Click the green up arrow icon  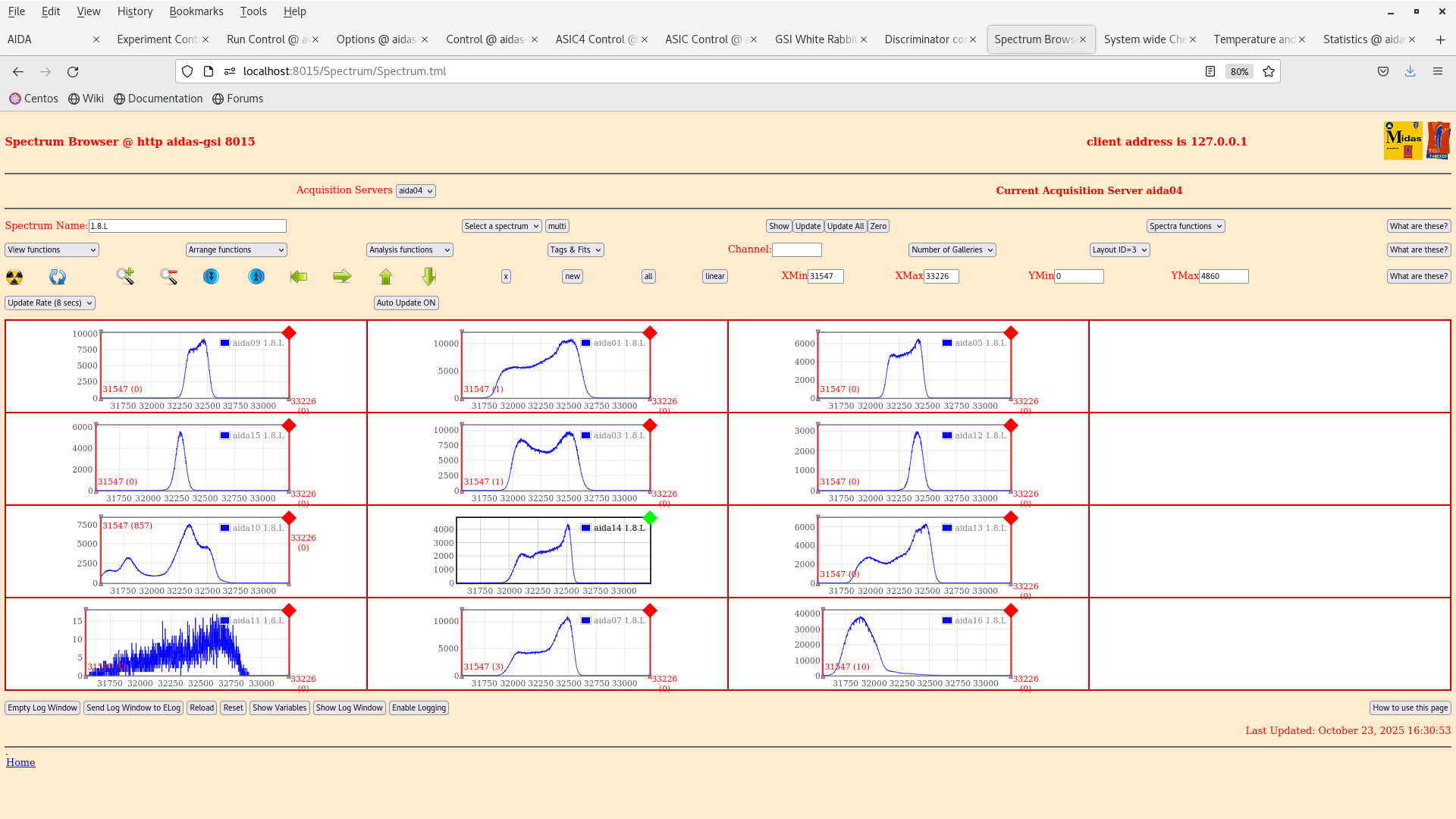pyautogui.click(x=386, y=276)
